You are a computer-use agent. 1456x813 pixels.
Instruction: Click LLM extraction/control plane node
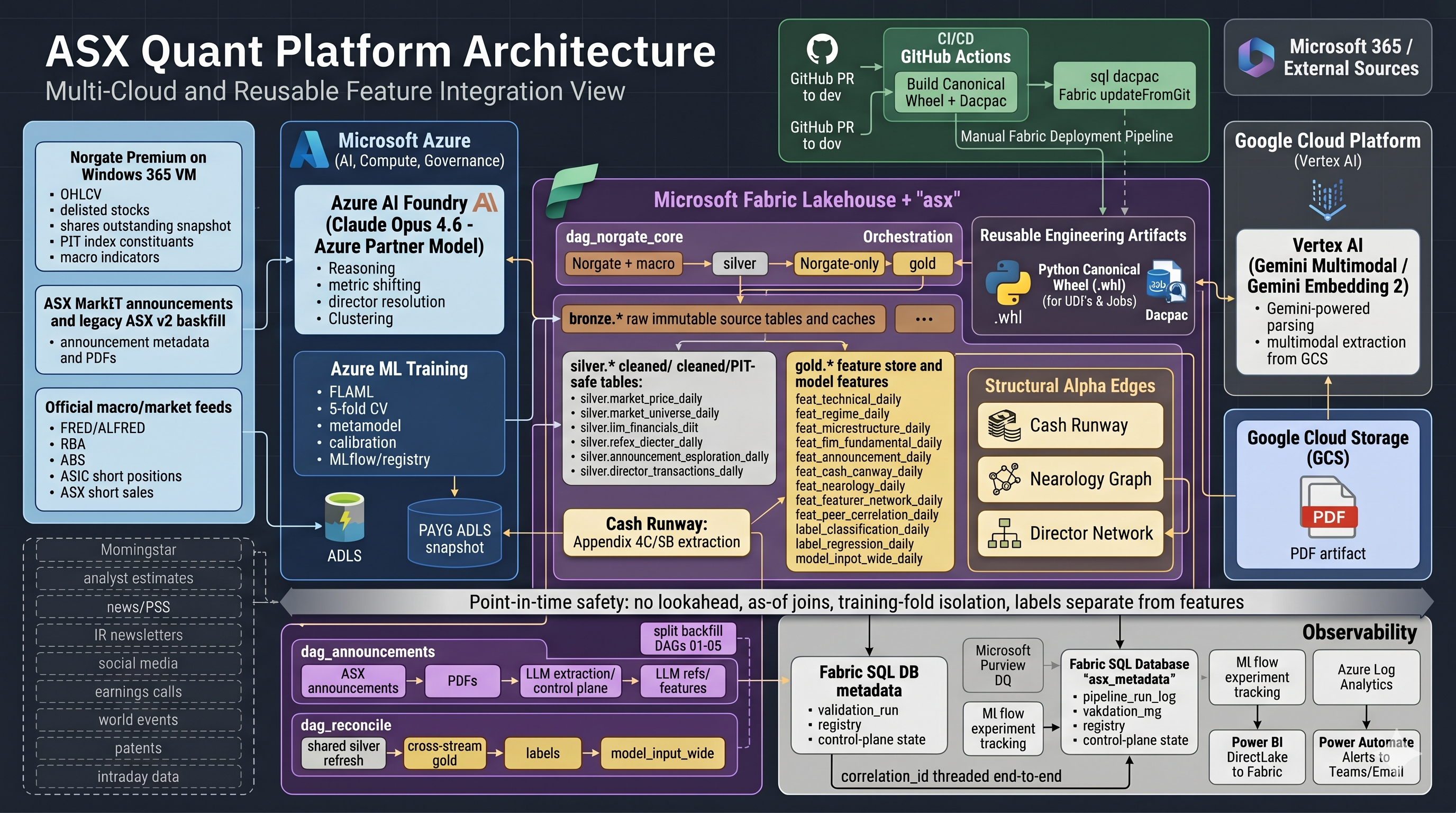click(x=570, y=681)
